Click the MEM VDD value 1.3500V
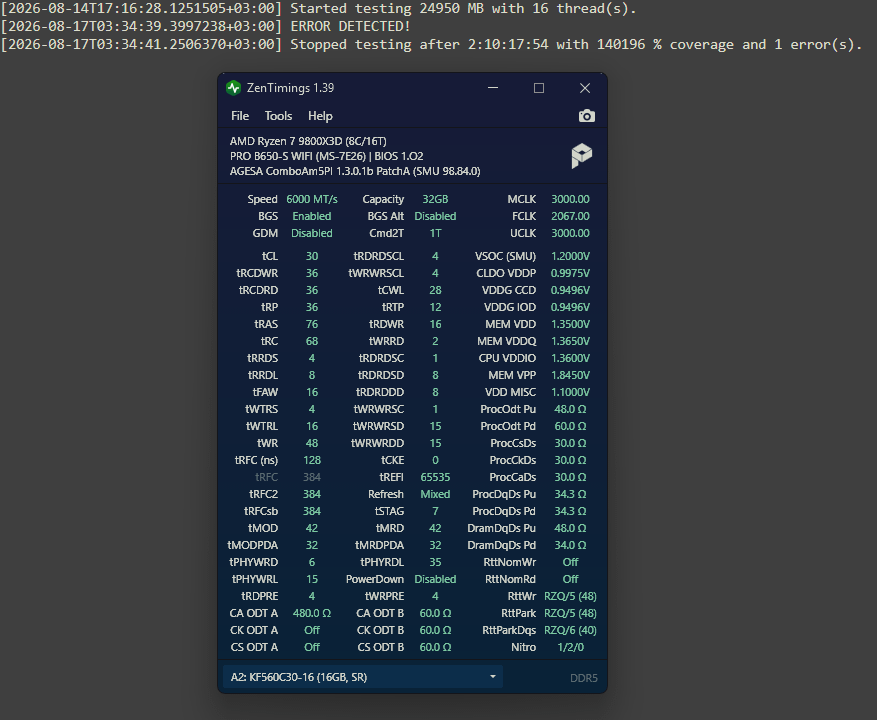This screenshot has width=877, height=720. pos(570,324)
